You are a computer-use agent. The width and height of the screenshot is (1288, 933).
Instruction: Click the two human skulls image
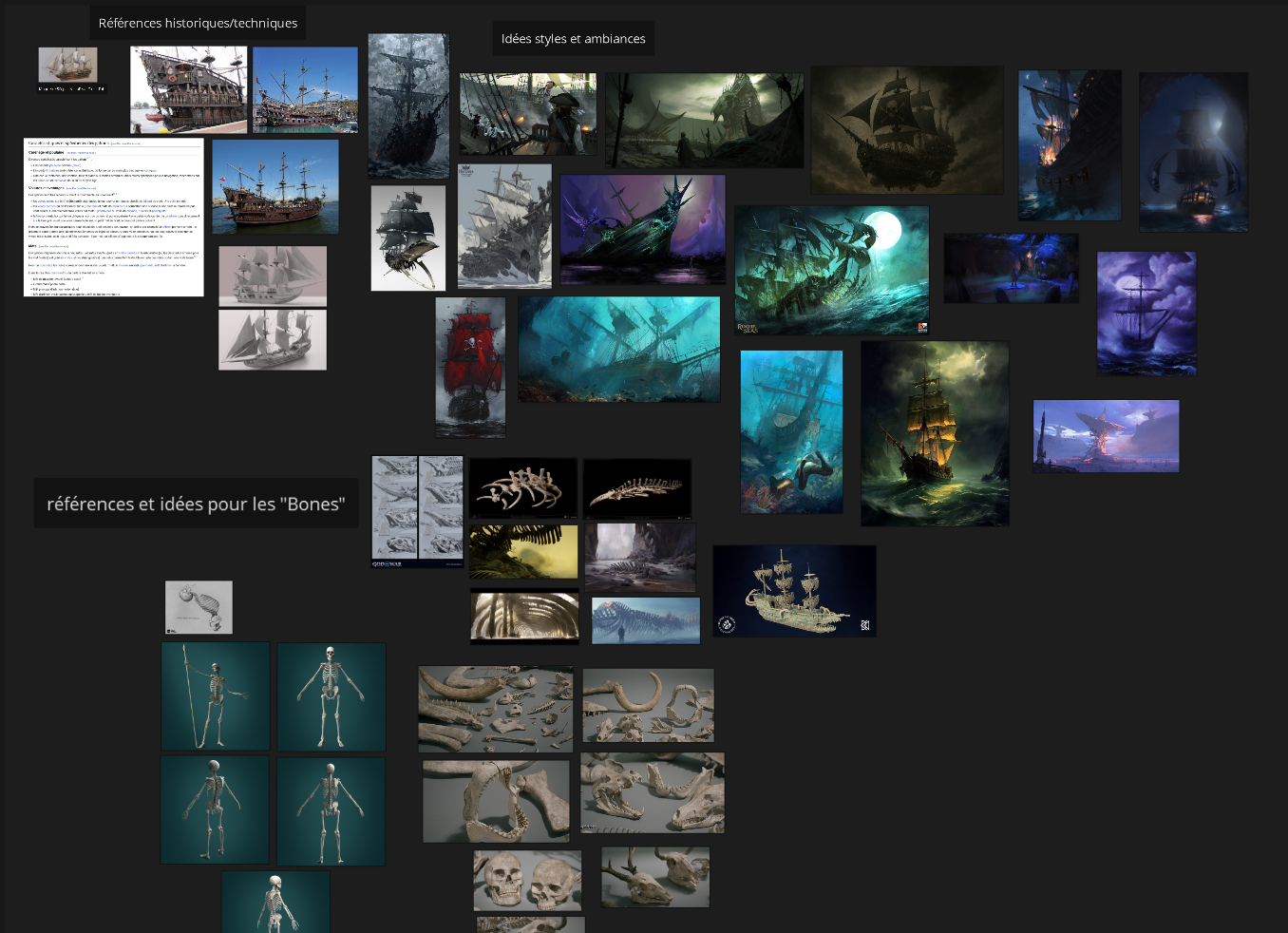[x=527, y=881]
